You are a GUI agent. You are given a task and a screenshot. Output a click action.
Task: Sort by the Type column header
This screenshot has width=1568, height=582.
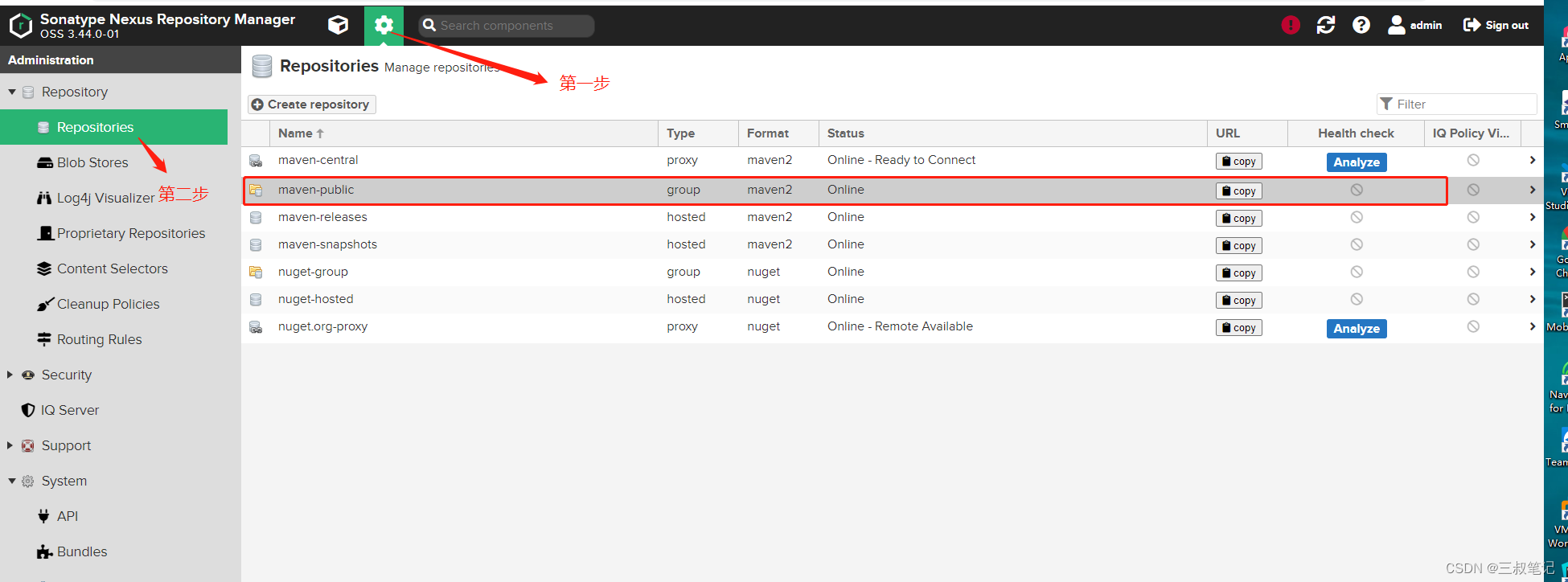click(698, 133)
